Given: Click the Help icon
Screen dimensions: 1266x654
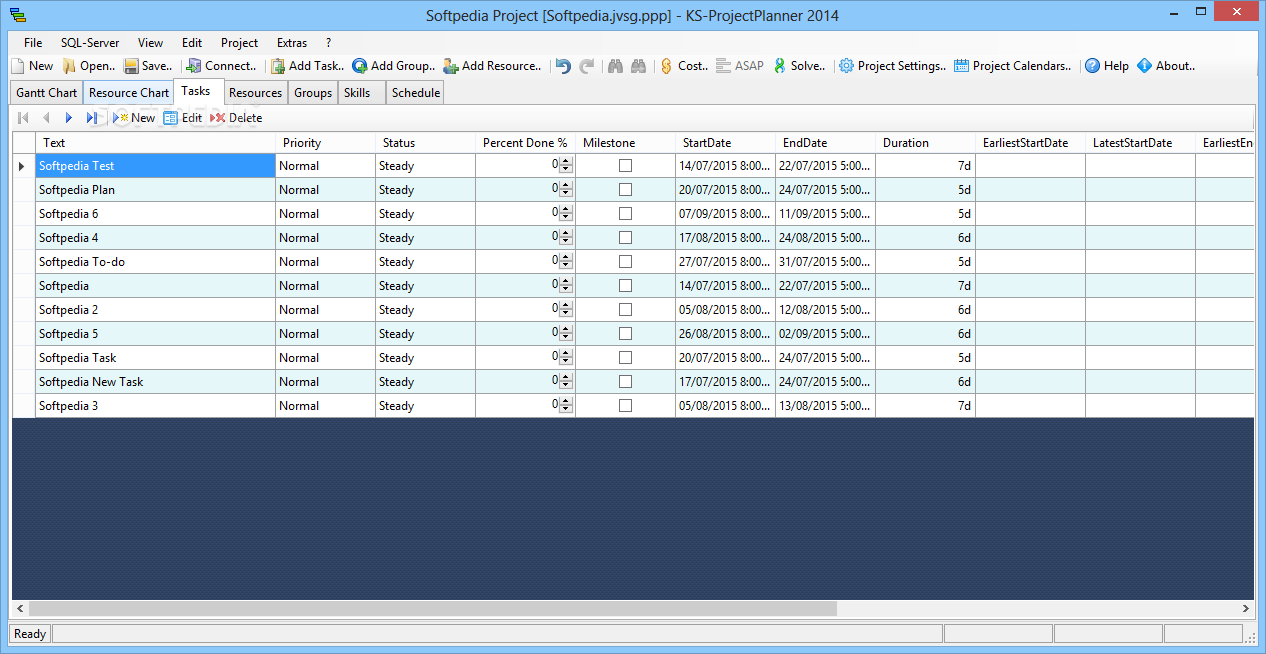Looking at the screenshot, I should tap(1093, 66).
